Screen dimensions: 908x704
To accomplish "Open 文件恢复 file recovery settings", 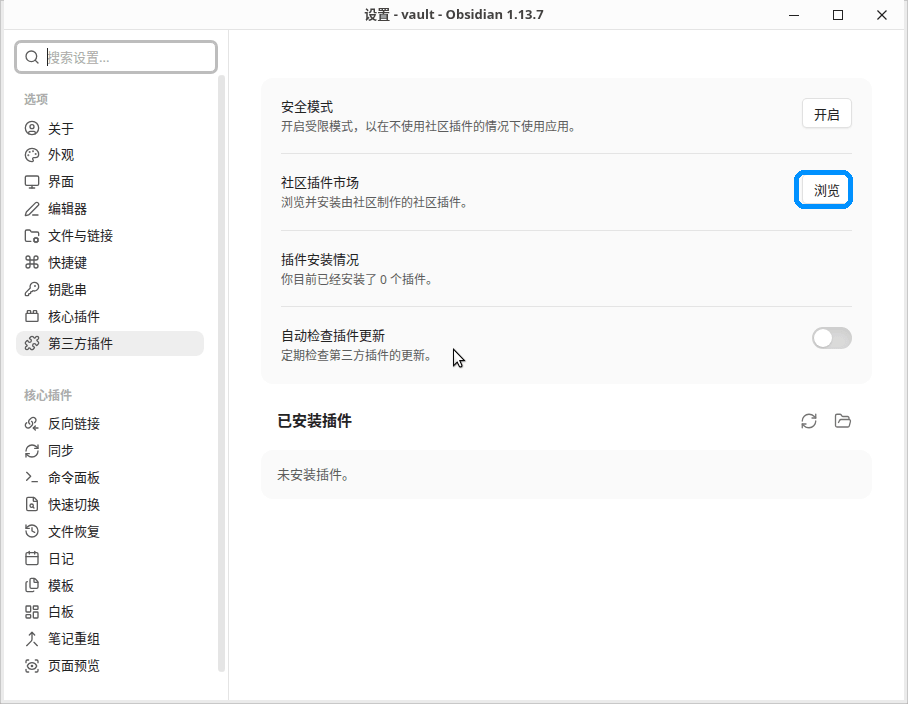I will click(110, 531).
